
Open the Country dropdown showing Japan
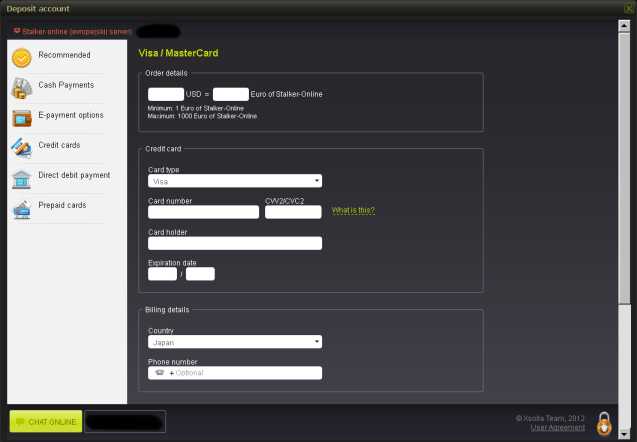tap(235, 342)
